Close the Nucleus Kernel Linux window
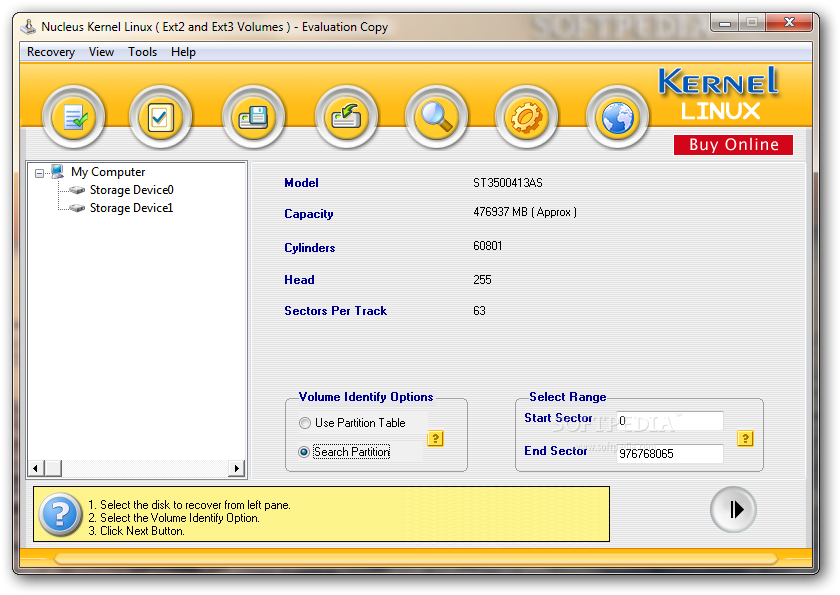840x595 pixels. 789,22
